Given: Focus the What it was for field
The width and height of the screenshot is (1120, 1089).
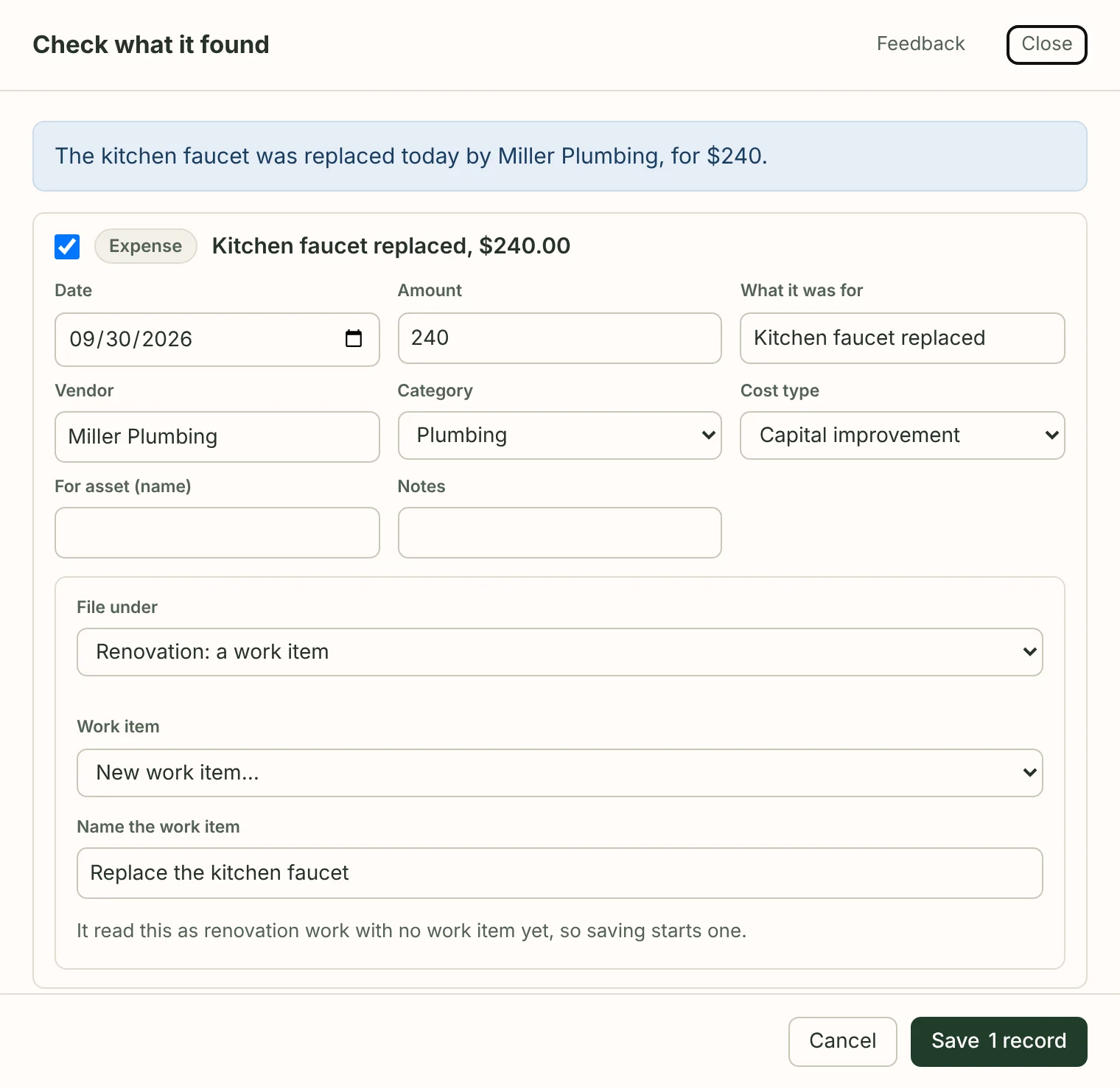Looking at the screenshot, I should point(903,338).
